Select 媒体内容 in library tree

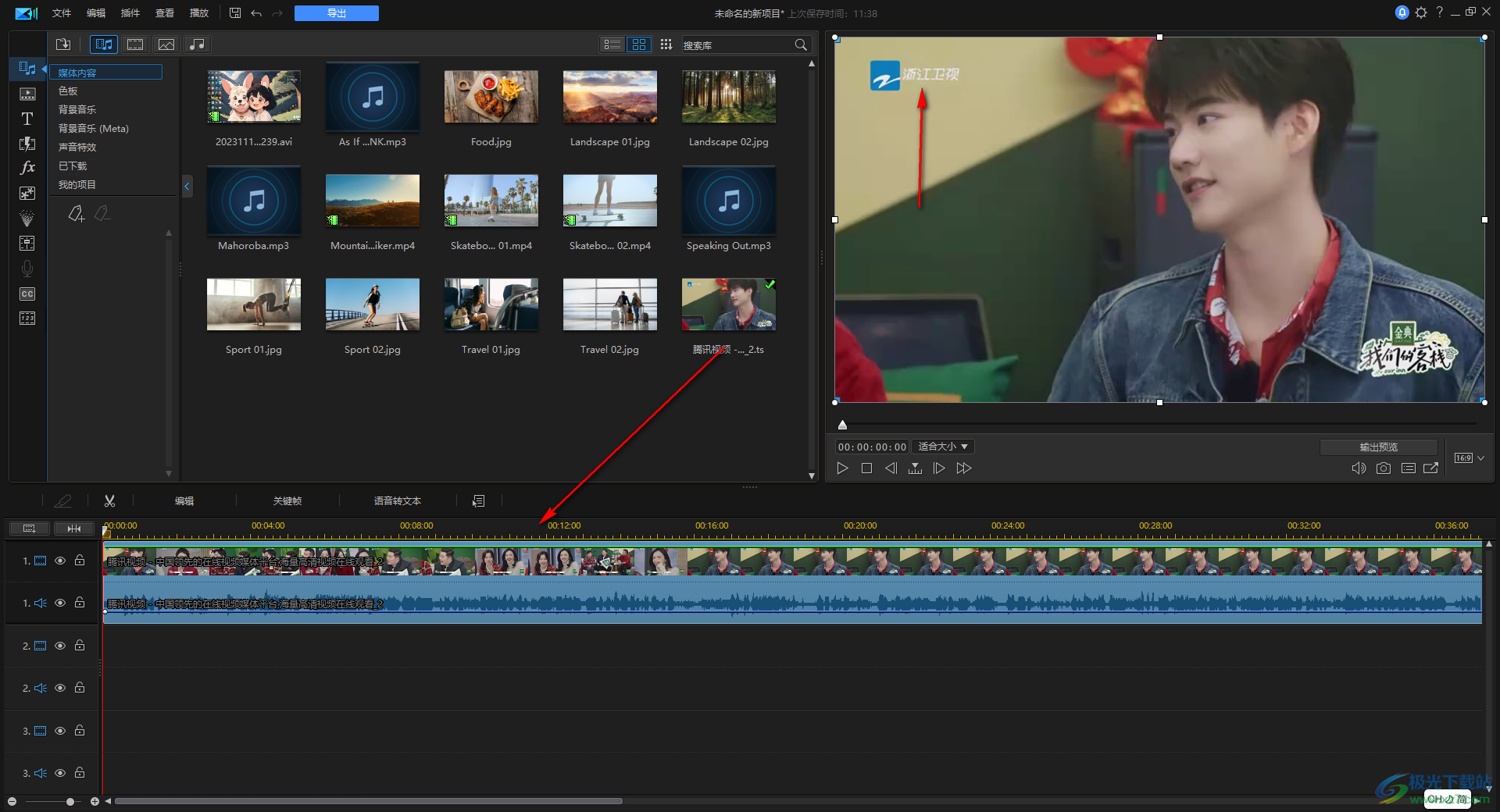pos(107,73)
